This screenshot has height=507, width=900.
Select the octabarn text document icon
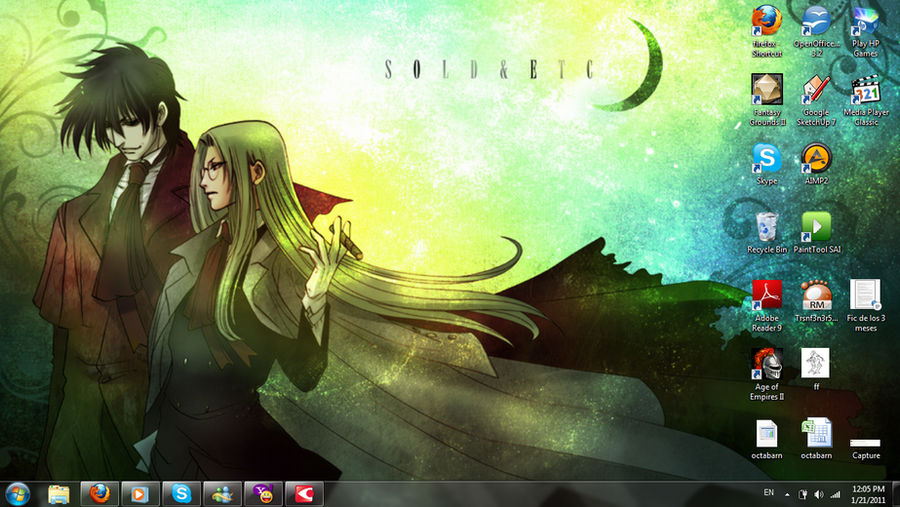pos(767,439)
